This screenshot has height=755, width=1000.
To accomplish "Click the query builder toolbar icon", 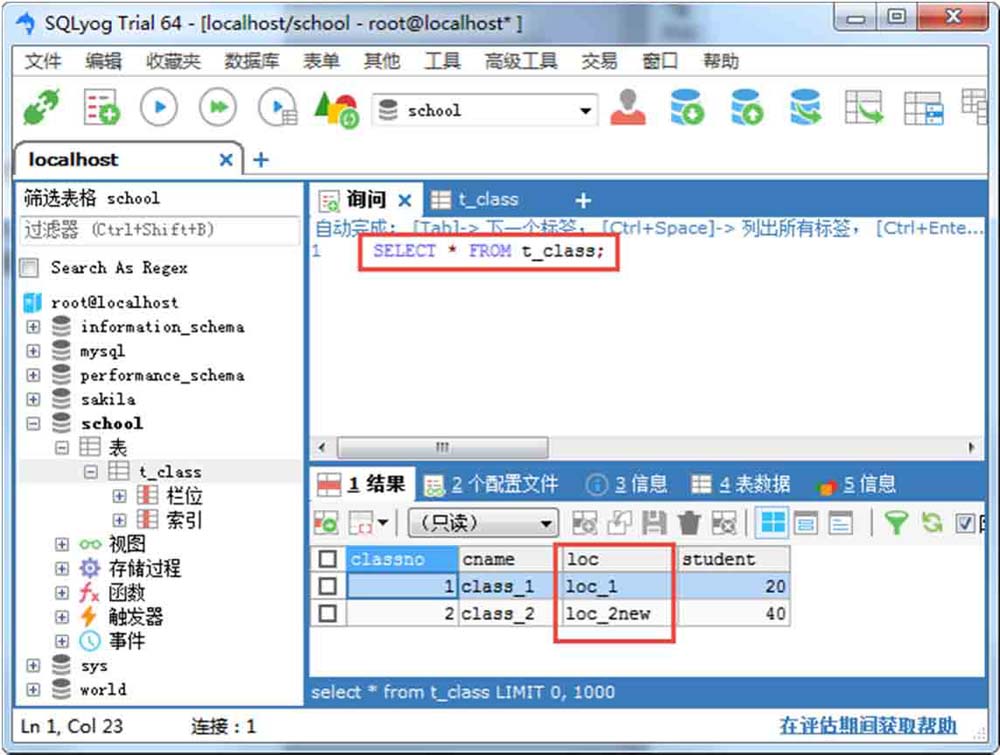I will (864, 107).
